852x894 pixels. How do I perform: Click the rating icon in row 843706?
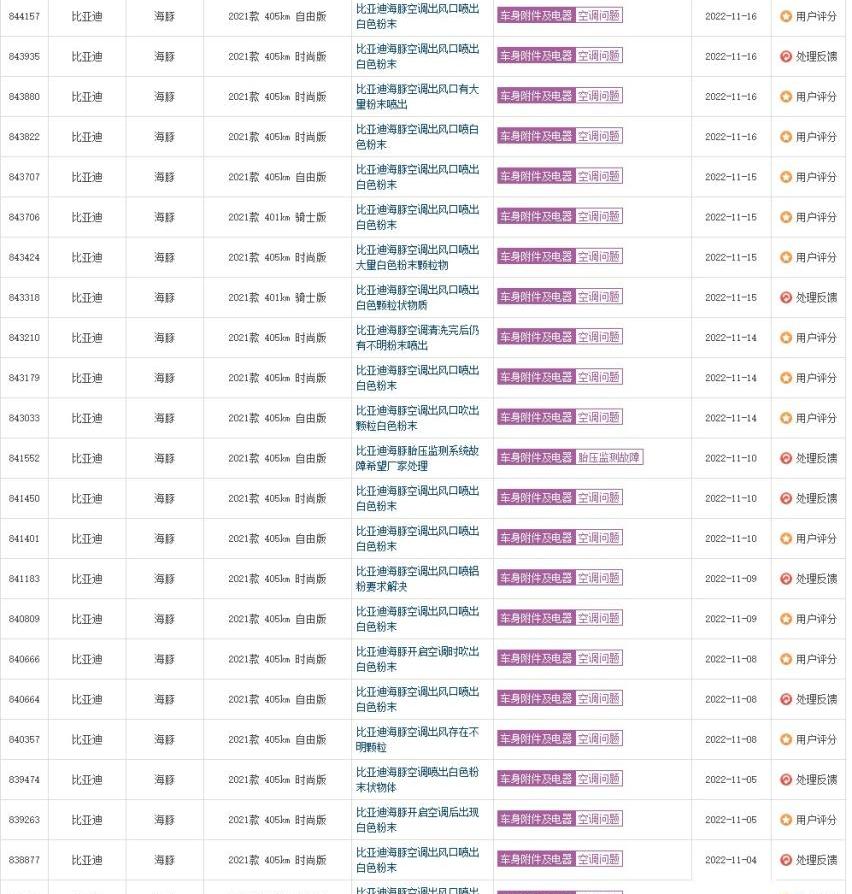[786, 217]
